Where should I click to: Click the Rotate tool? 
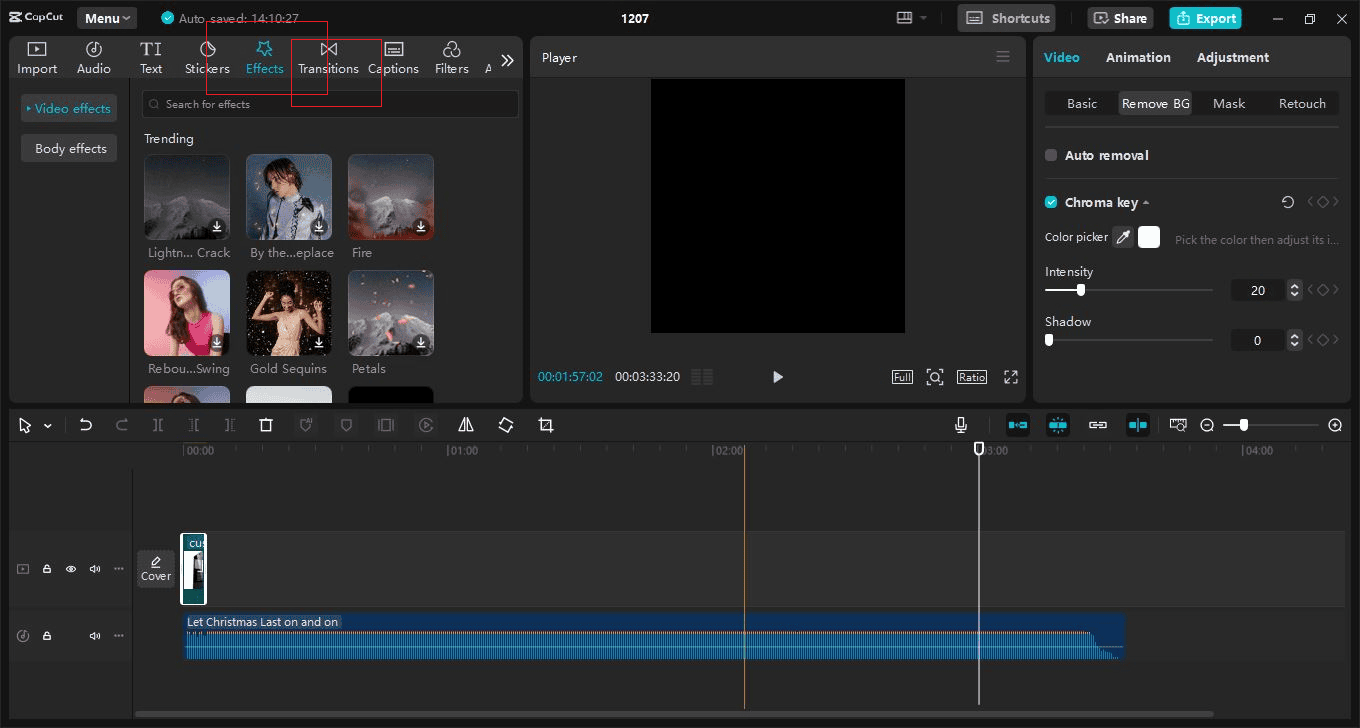click(506, 425)
